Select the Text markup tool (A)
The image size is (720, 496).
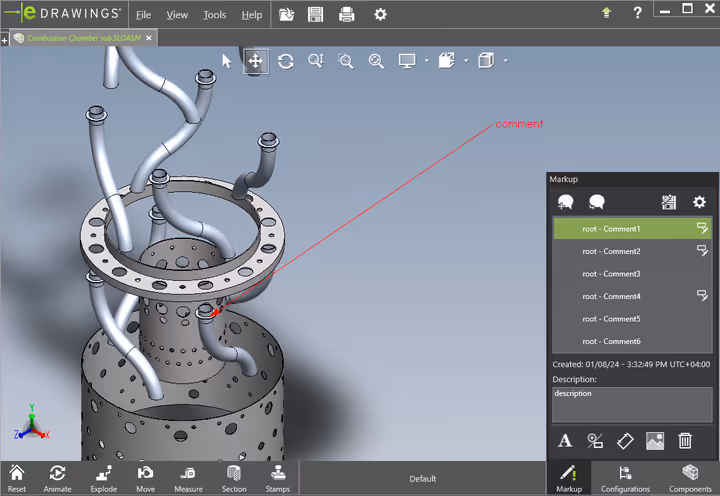pos(565,441)
